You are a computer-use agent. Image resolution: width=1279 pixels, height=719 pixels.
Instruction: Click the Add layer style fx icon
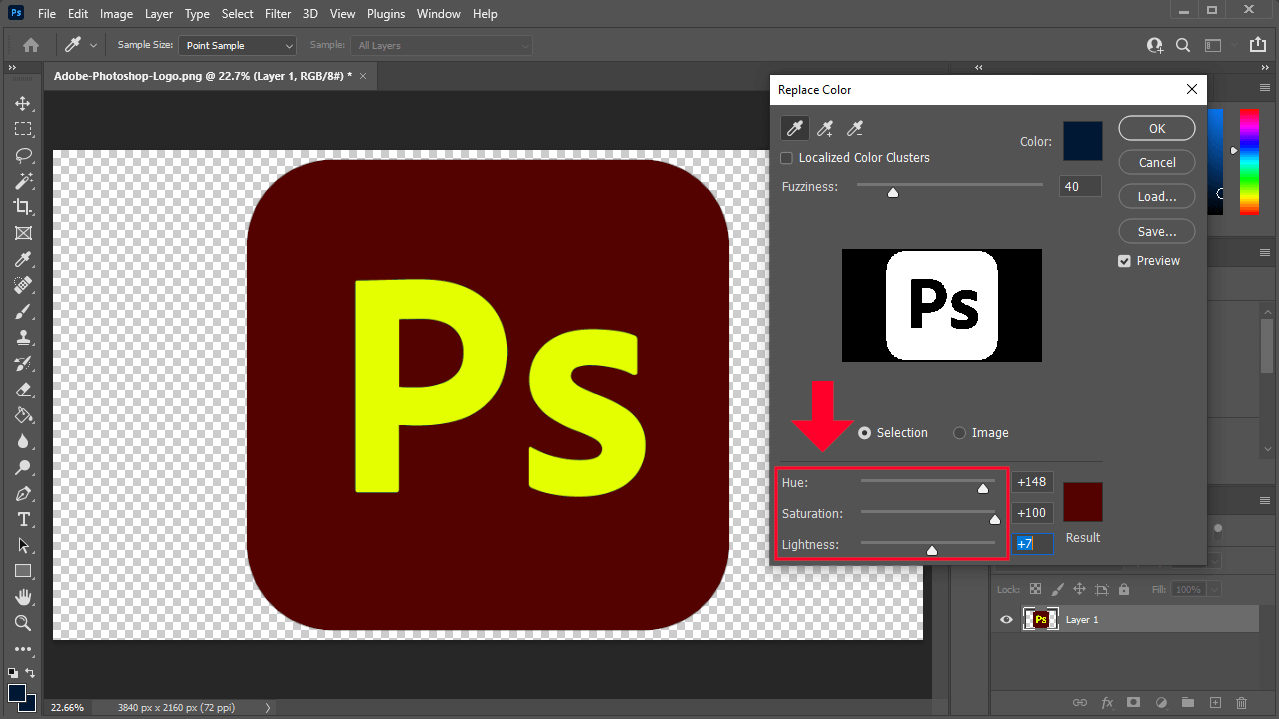(1107, 703)
